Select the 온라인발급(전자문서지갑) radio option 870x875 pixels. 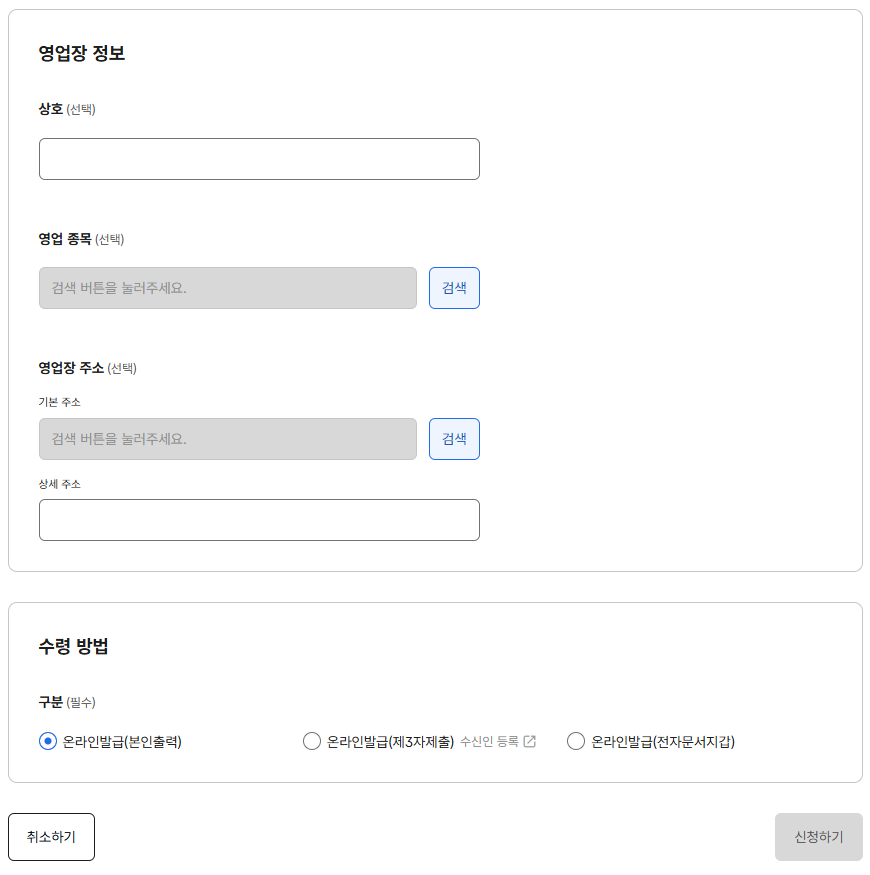coord(575,741)
